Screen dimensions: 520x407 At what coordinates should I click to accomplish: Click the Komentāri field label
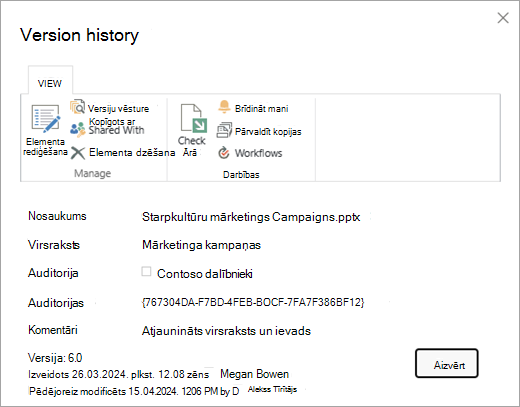click(x=53, y=330)
